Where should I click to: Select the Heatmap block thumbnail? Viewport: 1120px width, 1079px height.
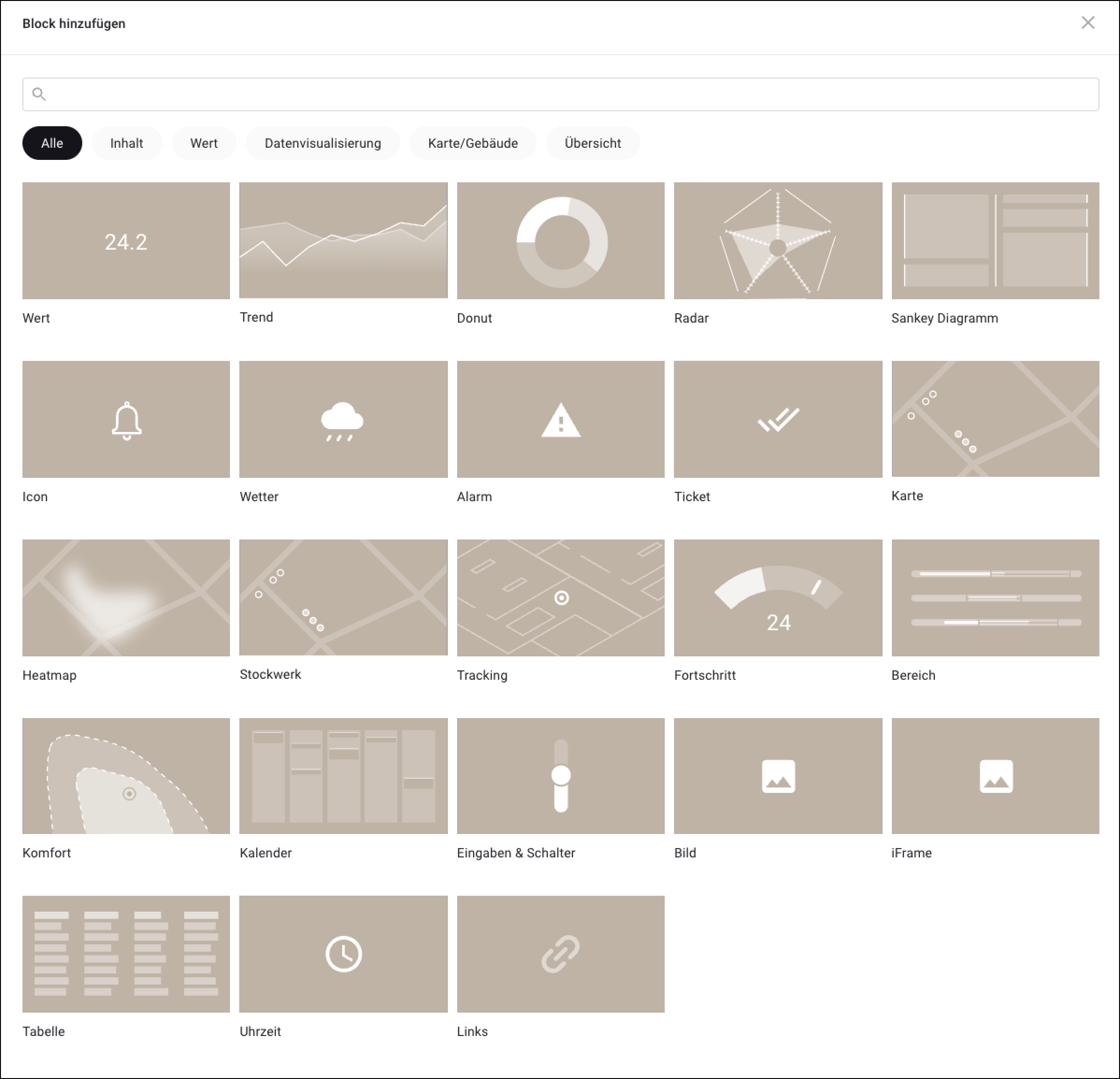[x=126, y=598]
